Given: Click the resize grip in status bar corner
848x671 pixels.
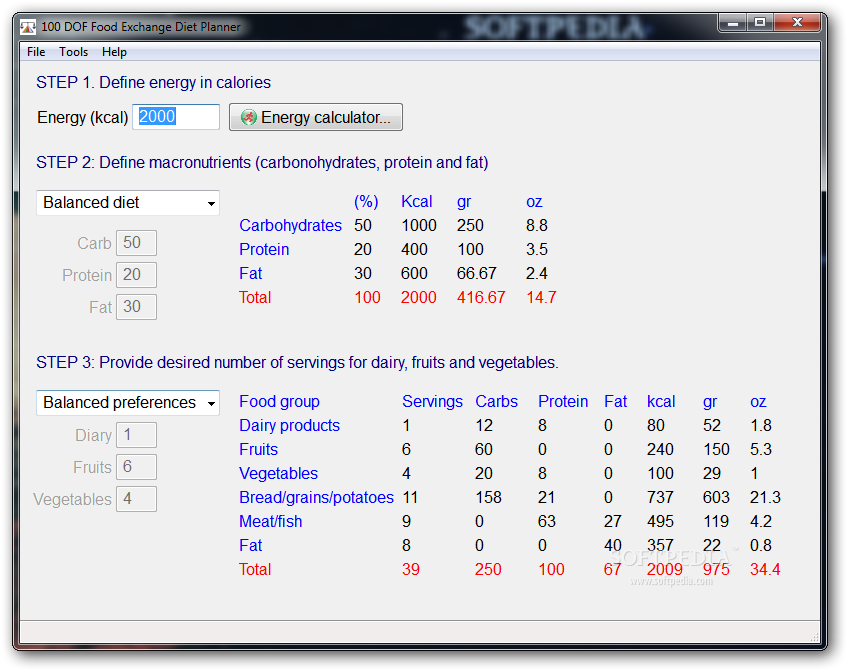Looking at the screenshot, I should point(814,637).
